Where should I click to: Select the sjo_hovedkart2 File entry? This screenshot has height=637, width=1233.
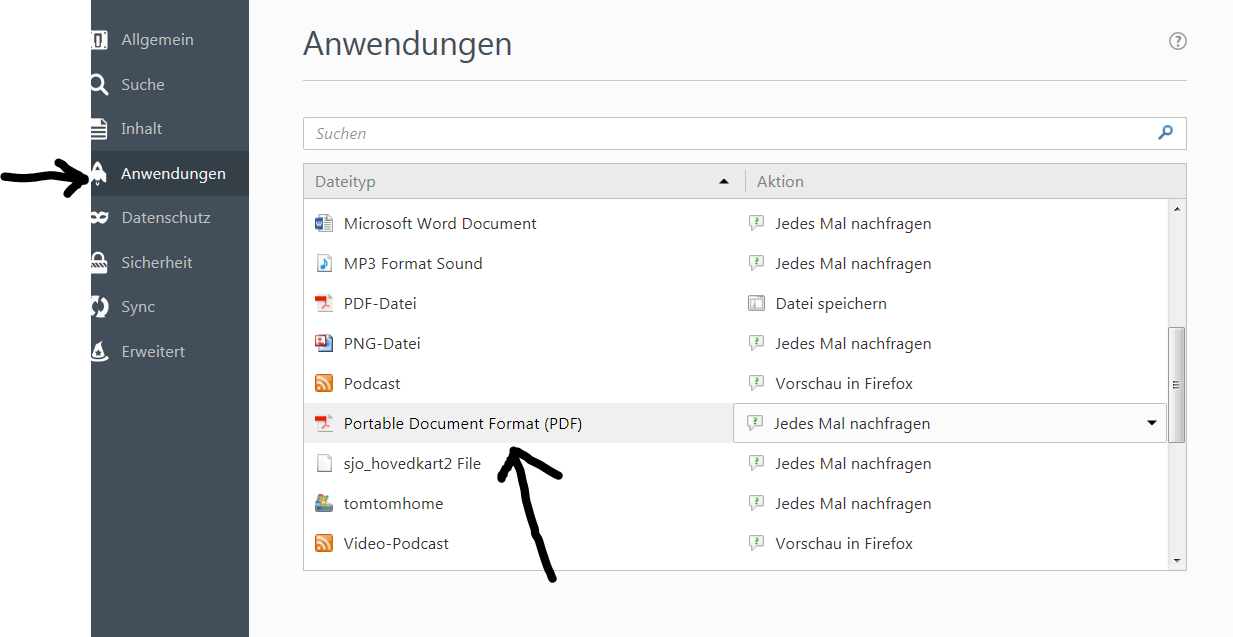412,463
